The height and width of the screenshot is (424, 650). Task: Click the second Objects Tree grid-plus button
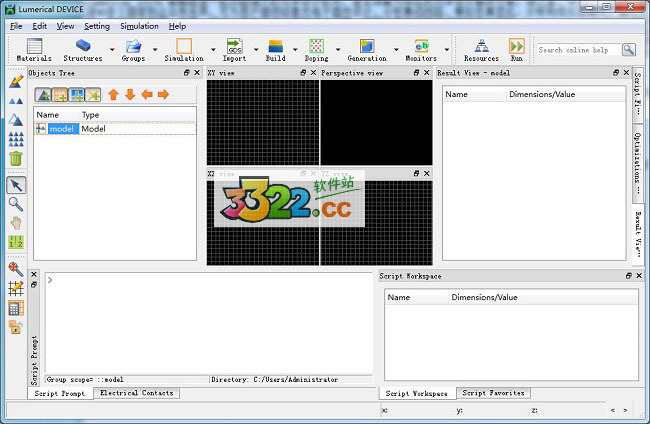click(60, 95)
